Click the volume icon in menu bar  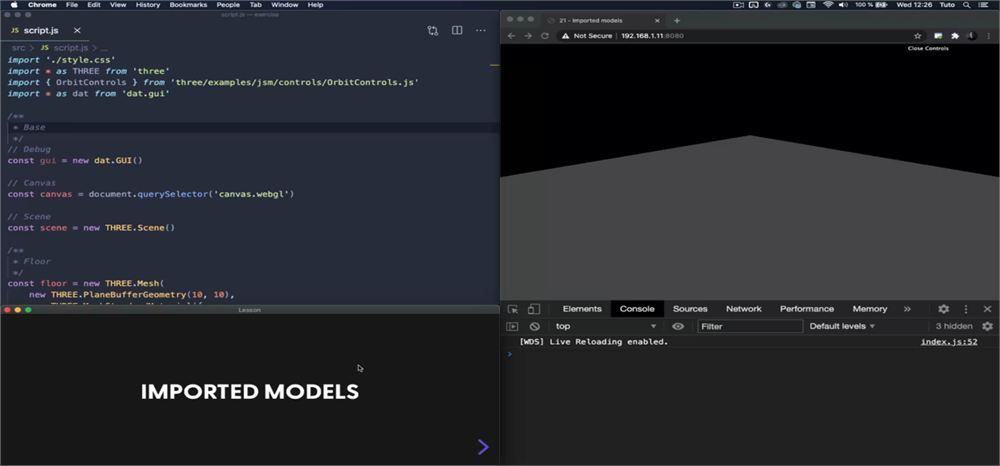point(843,4)
